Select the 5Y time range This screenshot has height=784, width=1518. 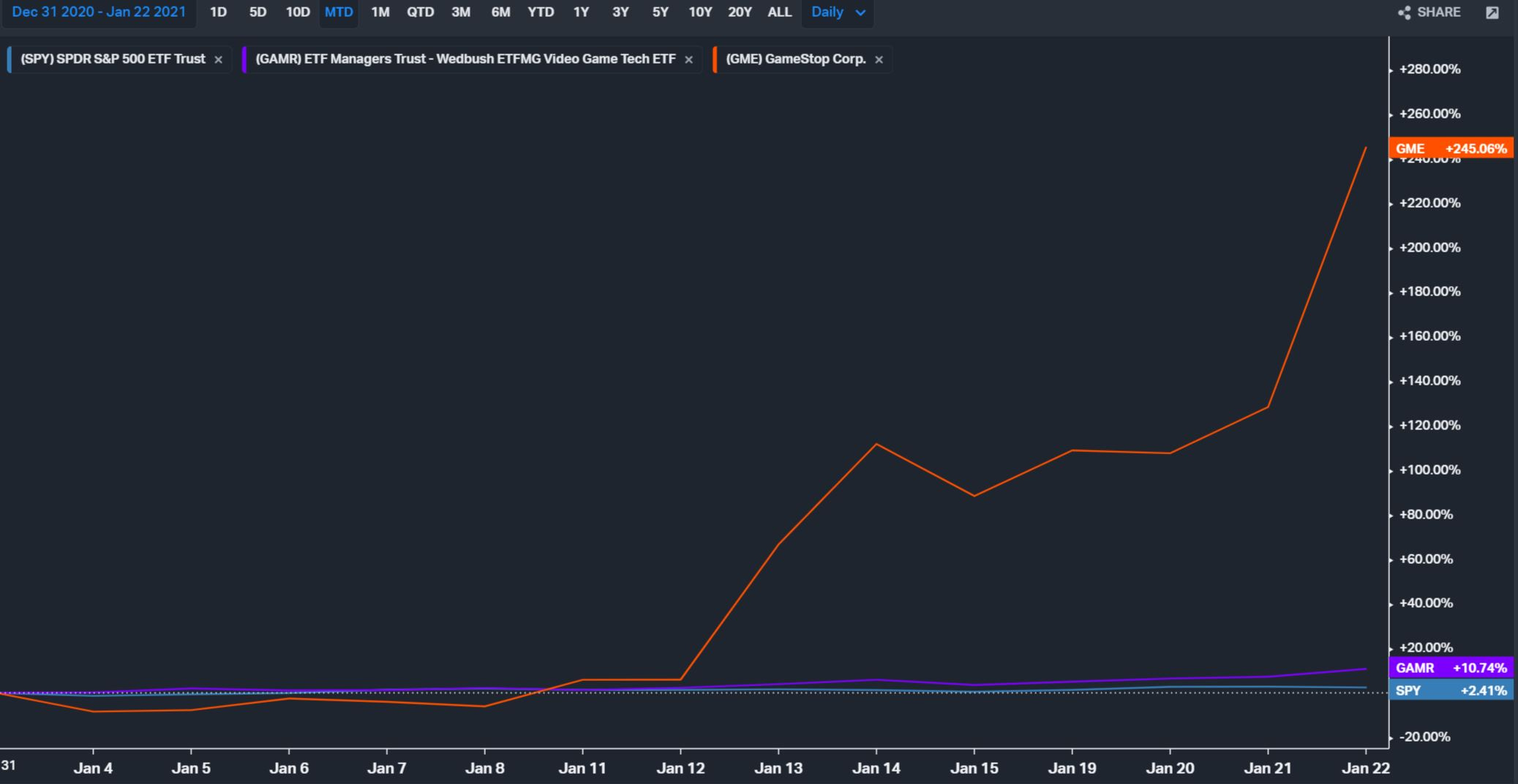660,12
